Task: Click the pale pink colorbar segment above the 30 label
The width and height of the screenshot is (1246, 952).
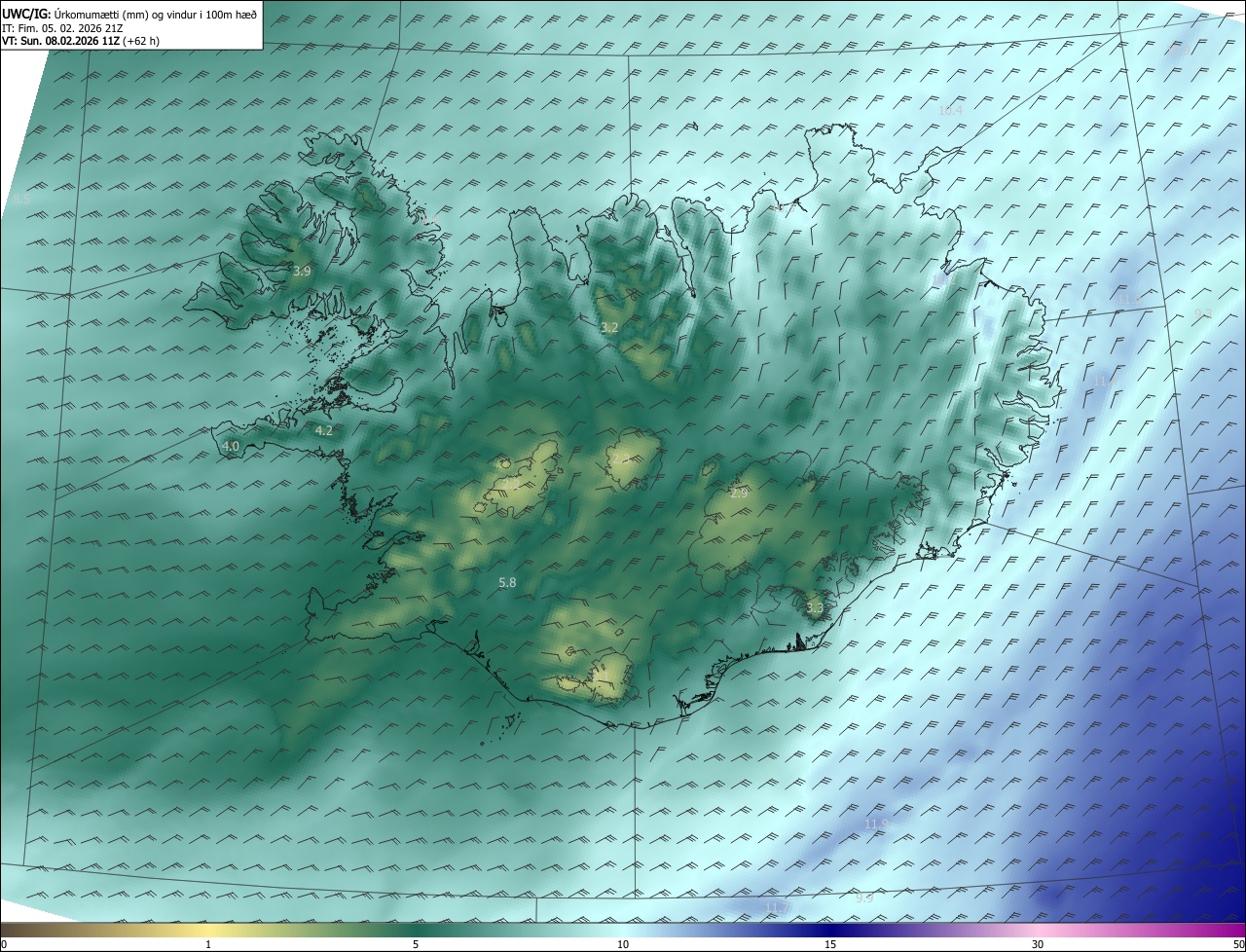Action: click(x=1038, y=930)
